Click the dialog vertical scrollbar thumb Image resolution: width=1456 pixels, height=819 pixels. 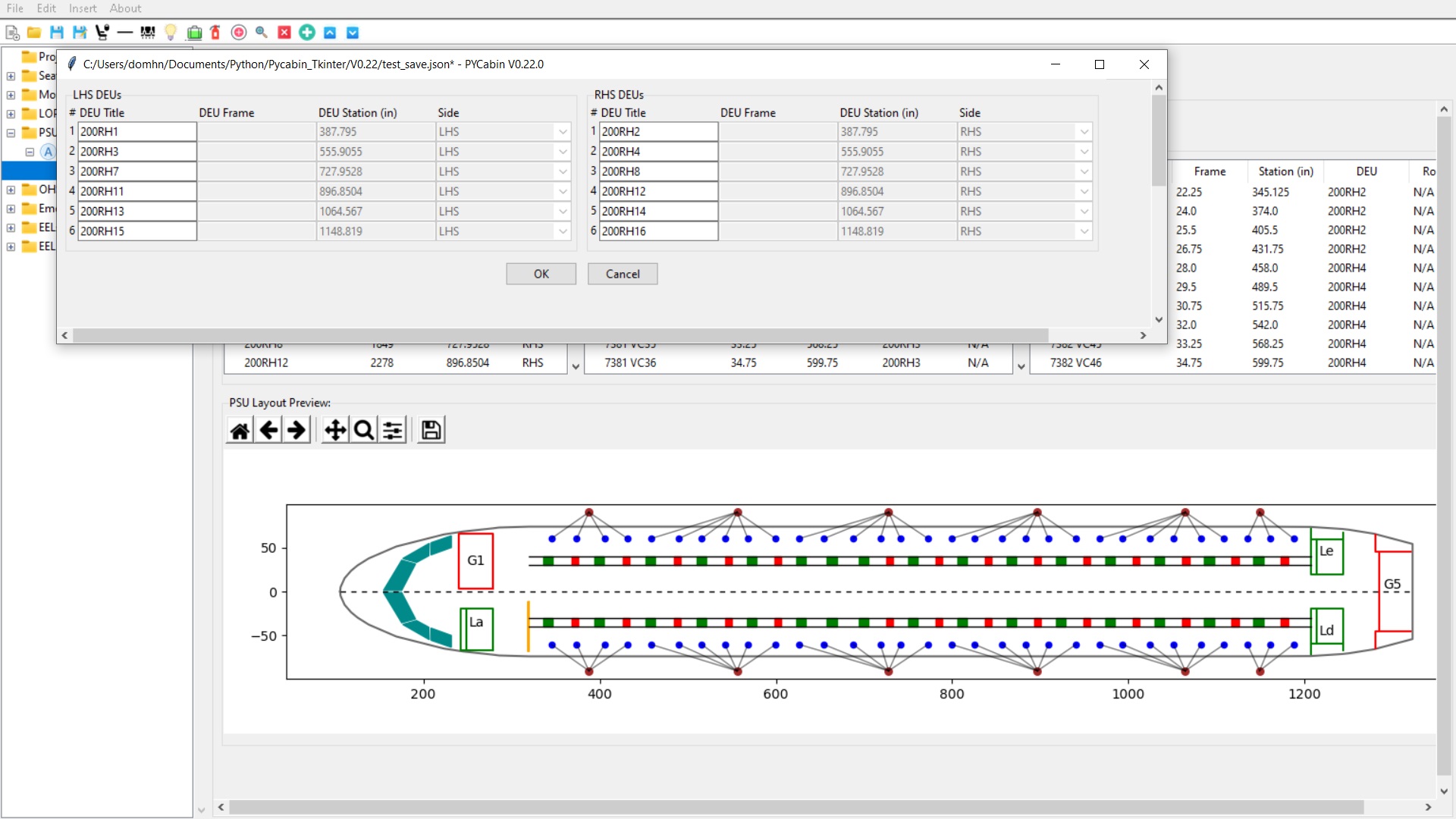(x=1158, y=140)
